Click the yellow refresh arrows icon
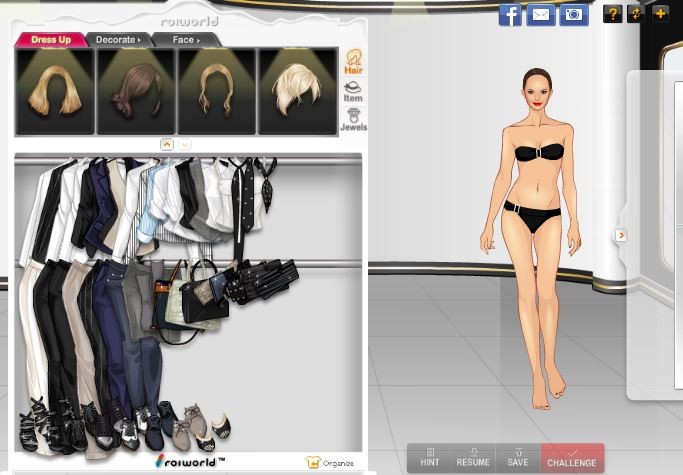Screen dimensions: 683x475 coord(636,14)
